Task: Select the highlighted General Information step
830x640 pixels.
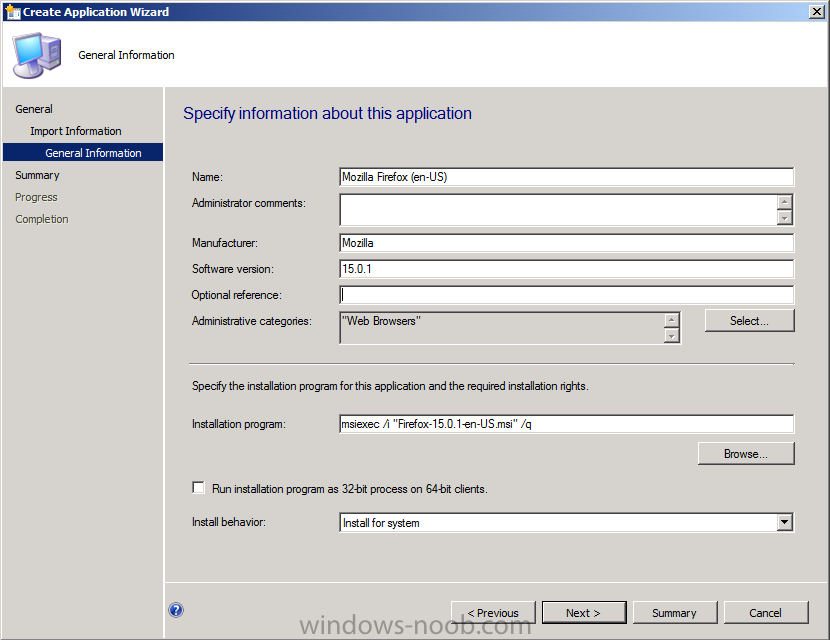Action: click(83, 152)
